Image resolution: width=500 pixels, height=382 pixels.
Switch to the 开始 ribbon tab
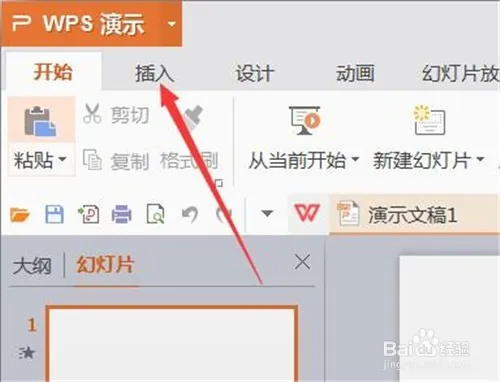coord(53,72)
